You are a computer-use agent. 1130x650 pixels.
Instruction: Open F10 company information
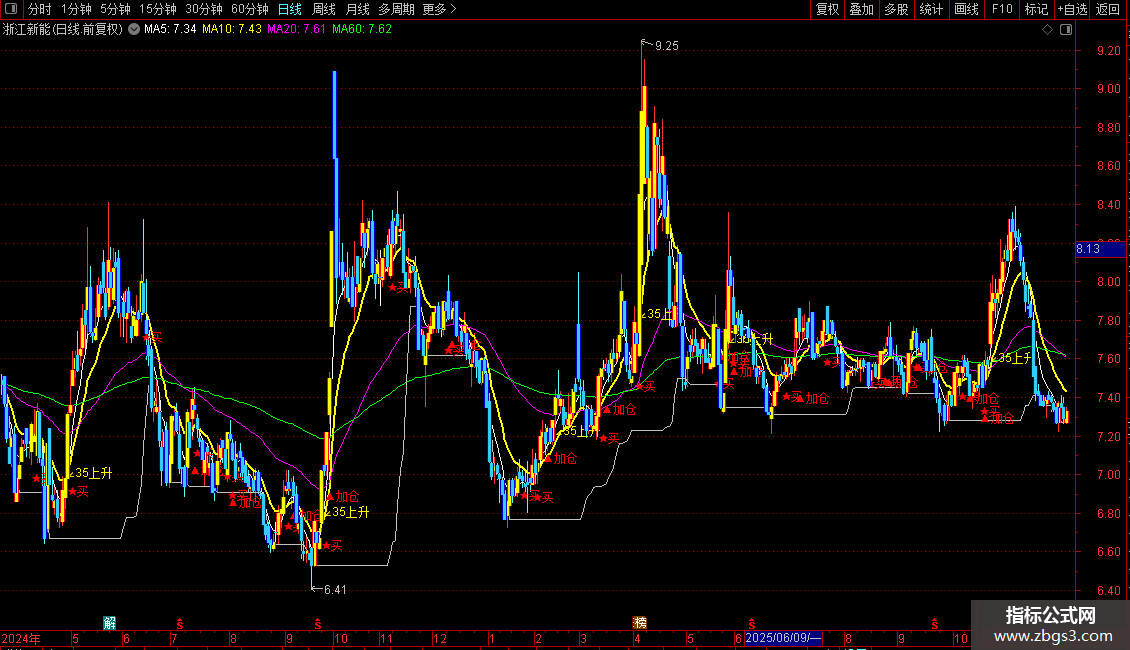coord(1002,9)
